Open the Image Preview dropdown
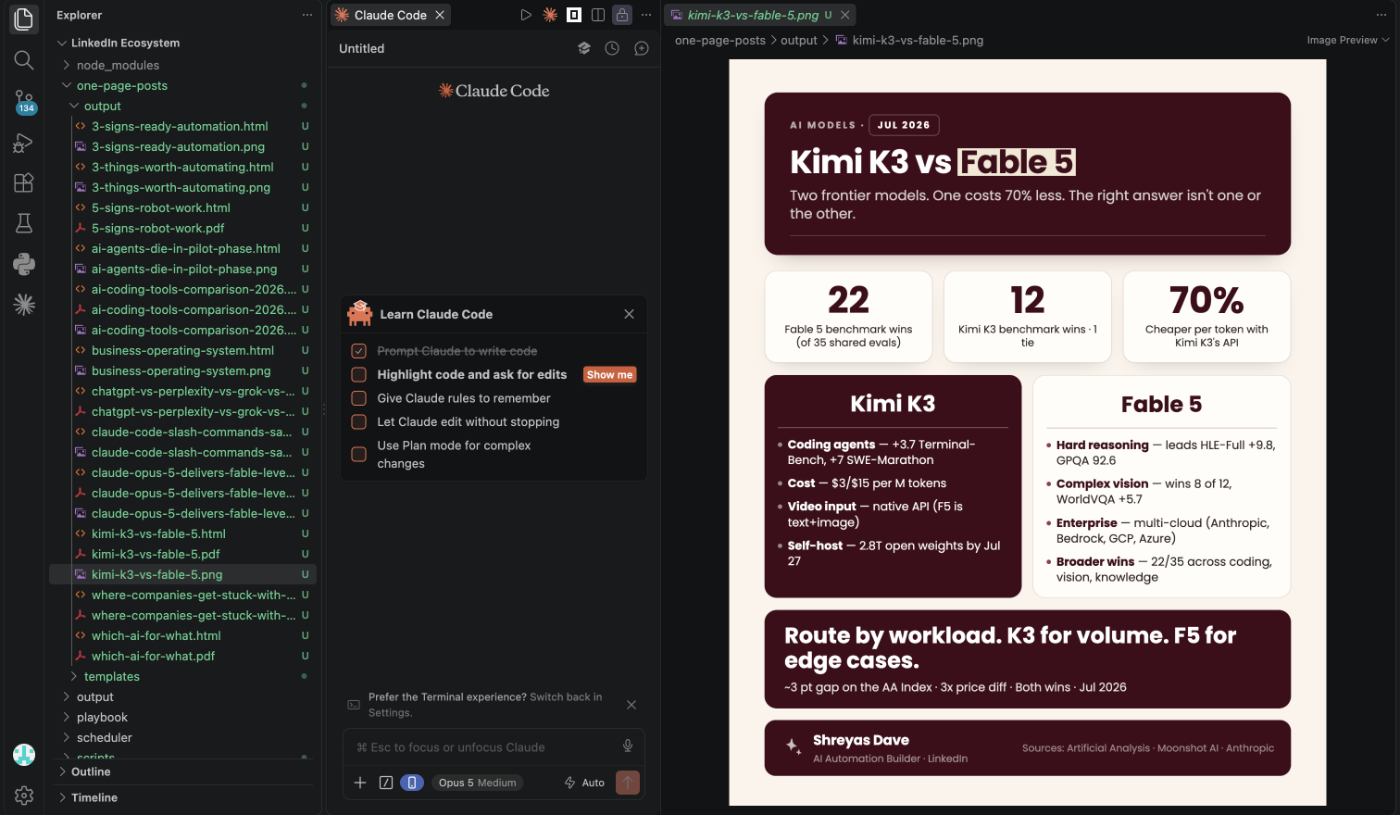This screenshot has height=815, width=1400. (1348, 40)
